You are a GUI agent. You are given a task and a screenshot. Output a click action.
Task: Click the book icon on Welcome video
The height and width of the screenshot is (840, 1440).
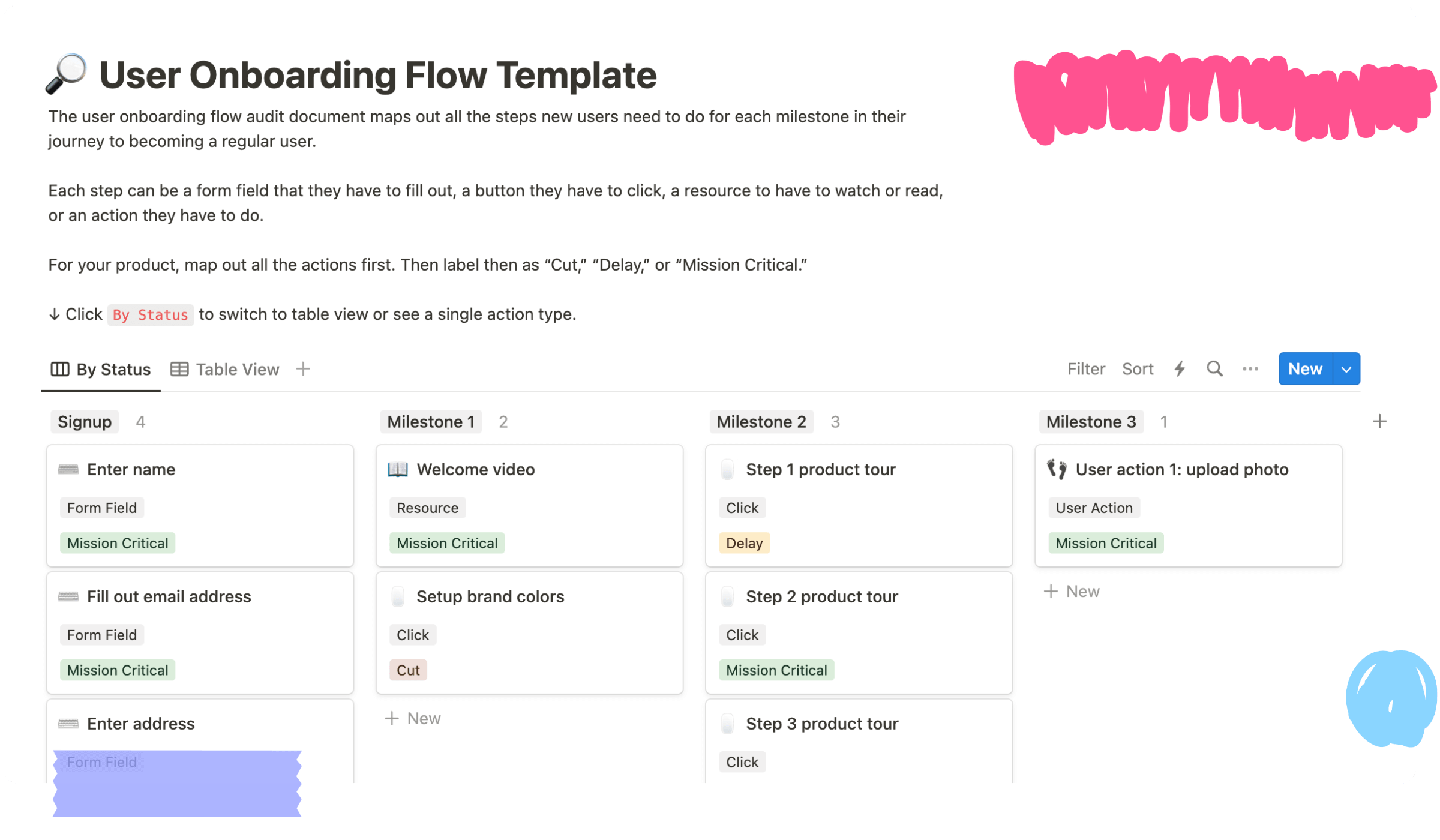398,469
